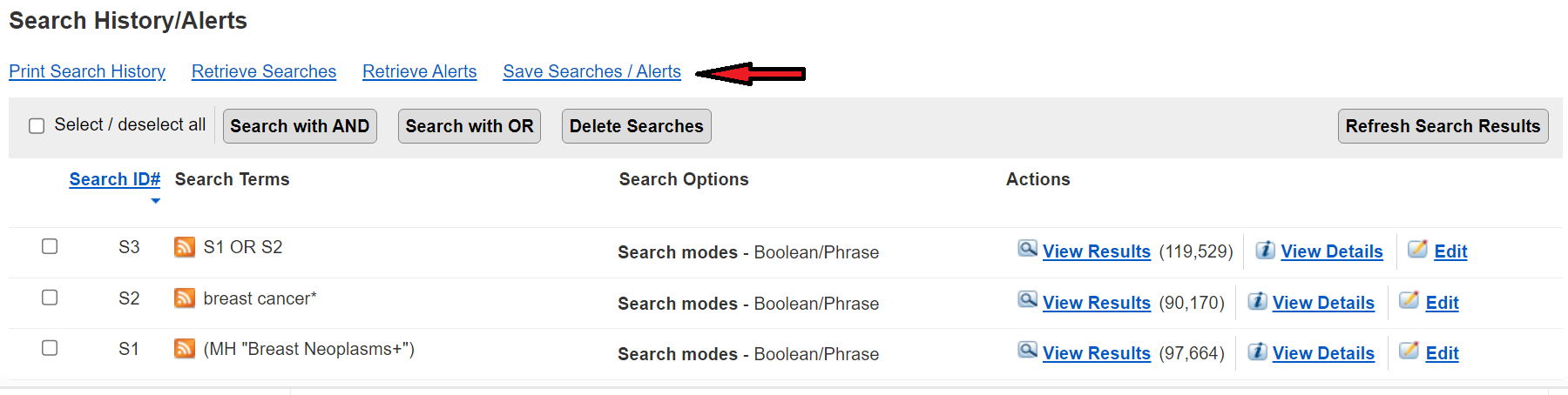Click the info Details icon for S3

pos(1266,251)
